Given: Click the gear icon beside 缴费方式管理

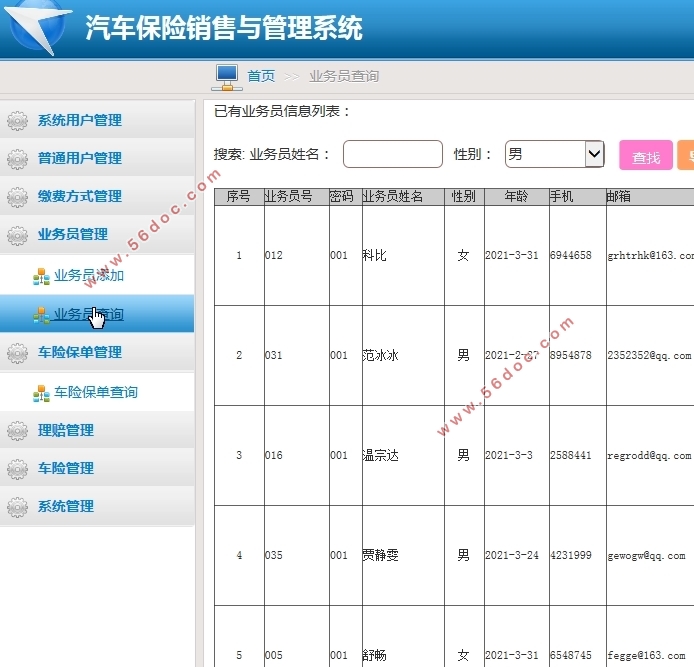Looking at the screenshot, I should point(17,197).
